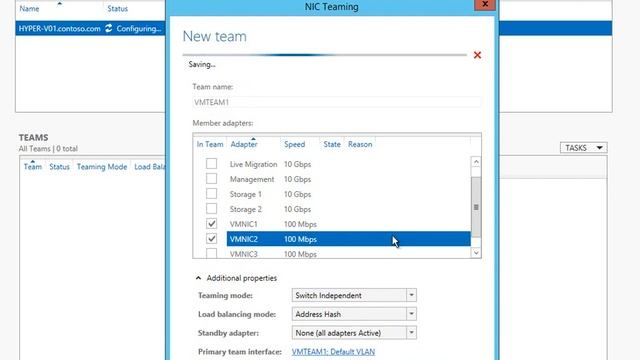The width and height of the screenshot is (640, 360).
Task: Uncheck the VMNIC1 adapter checkbox
Action: (211, 224)
